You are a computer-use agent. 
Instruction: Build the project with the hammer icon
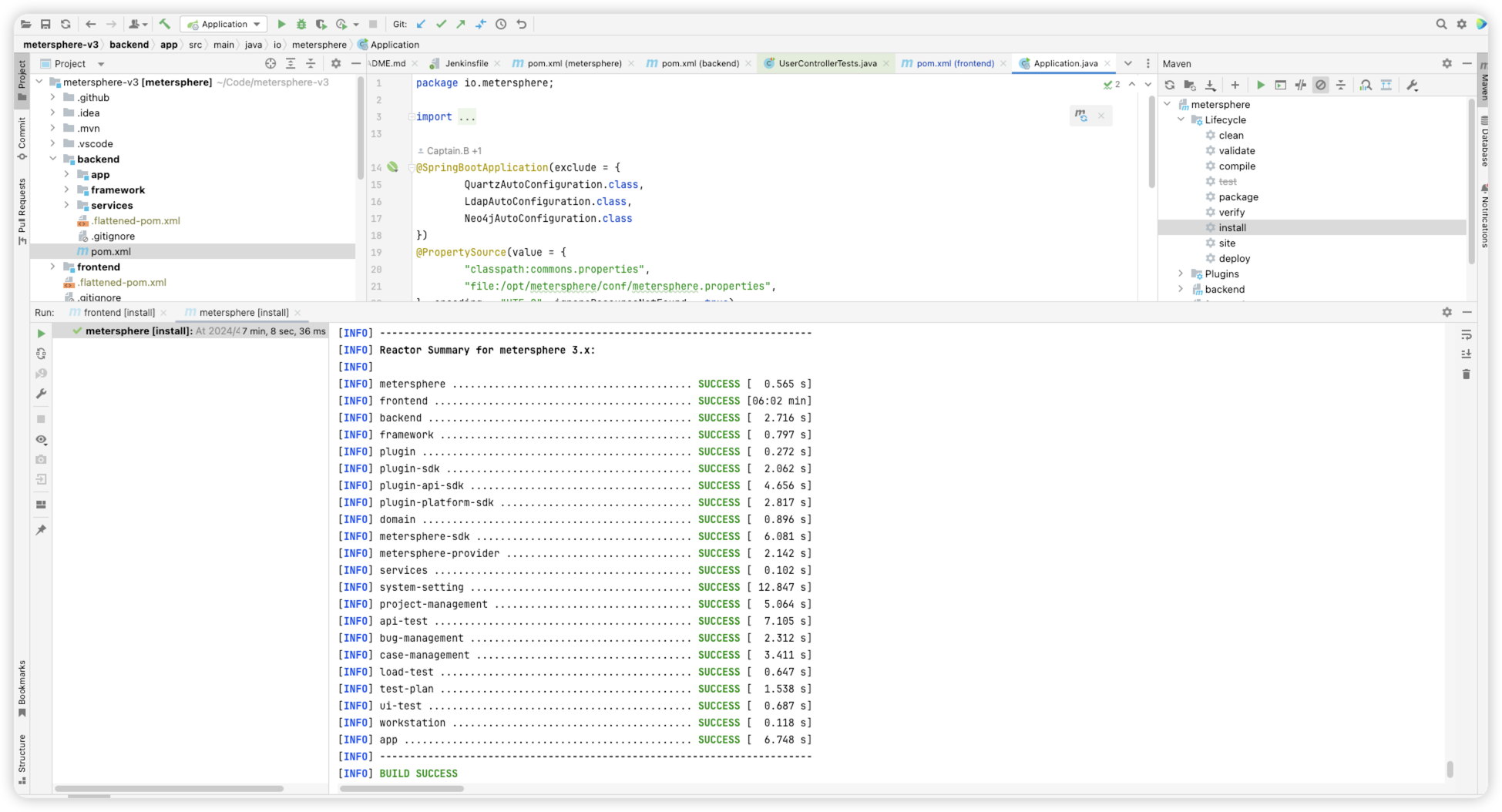tap(165, 24)
